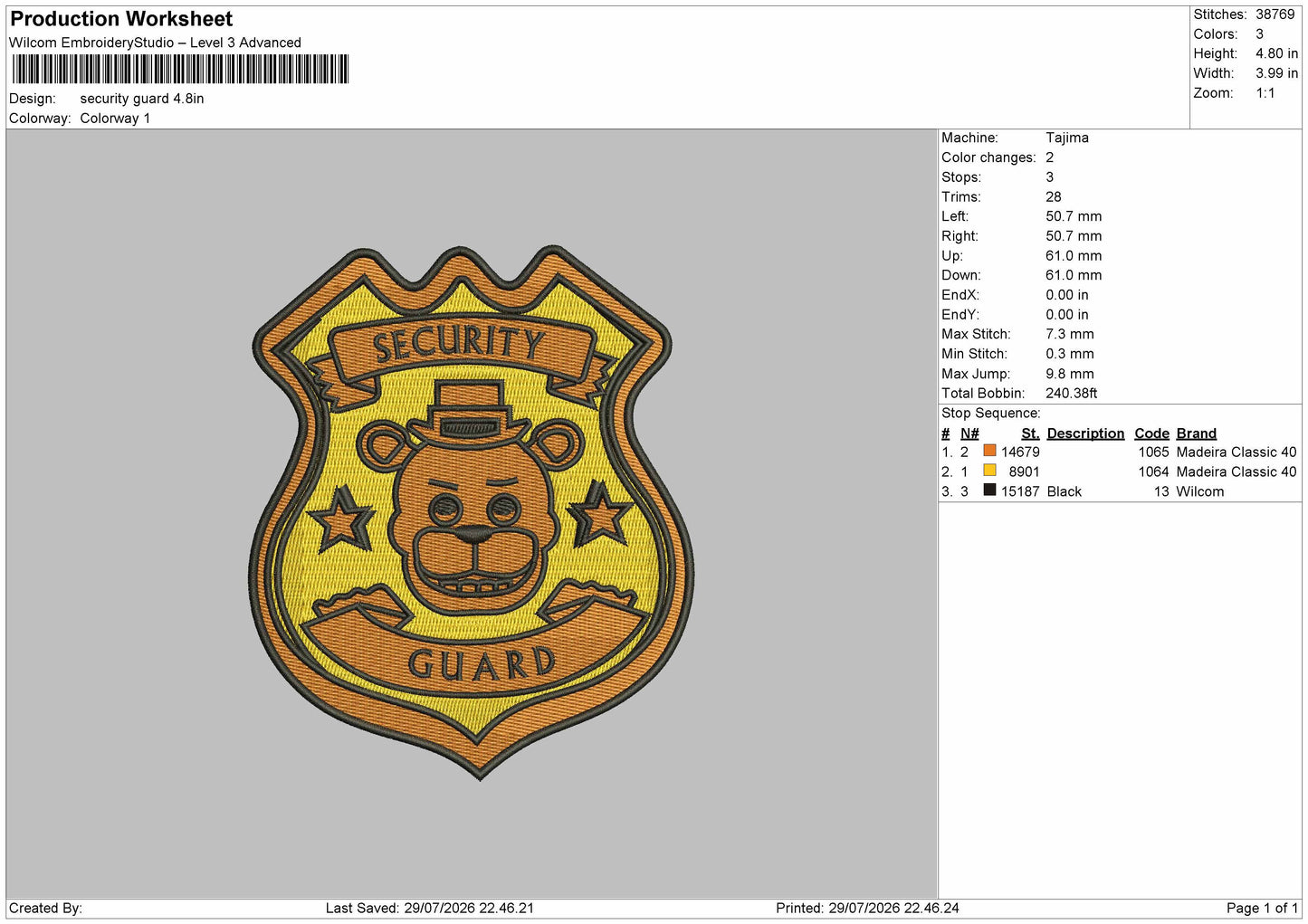Click the 'Brand' column header
This screenshot has height=924, width=1308.
pos(1197,433)
